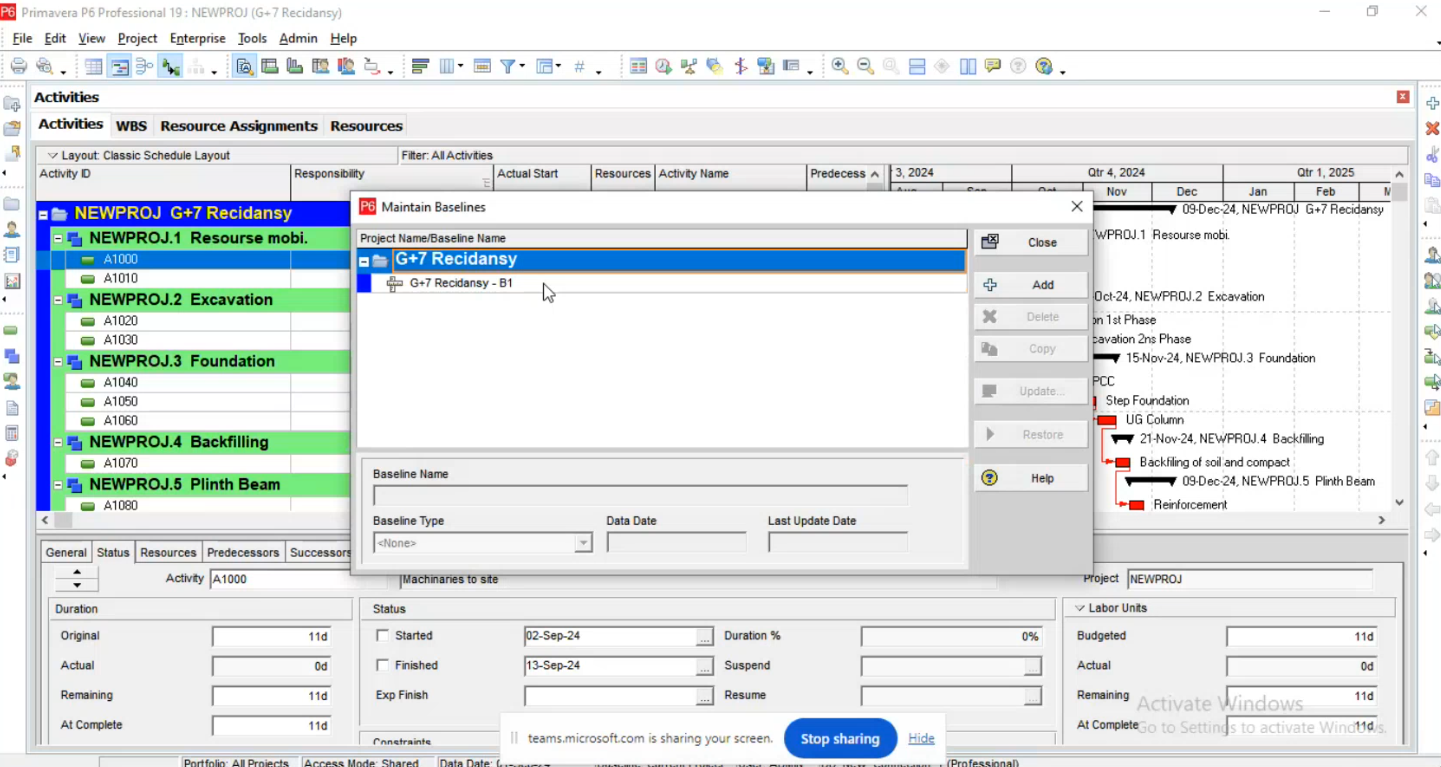Toggle the Trace Logic toolbar icon
Screen dimensions: 1441x767
[x=171, y=67]
